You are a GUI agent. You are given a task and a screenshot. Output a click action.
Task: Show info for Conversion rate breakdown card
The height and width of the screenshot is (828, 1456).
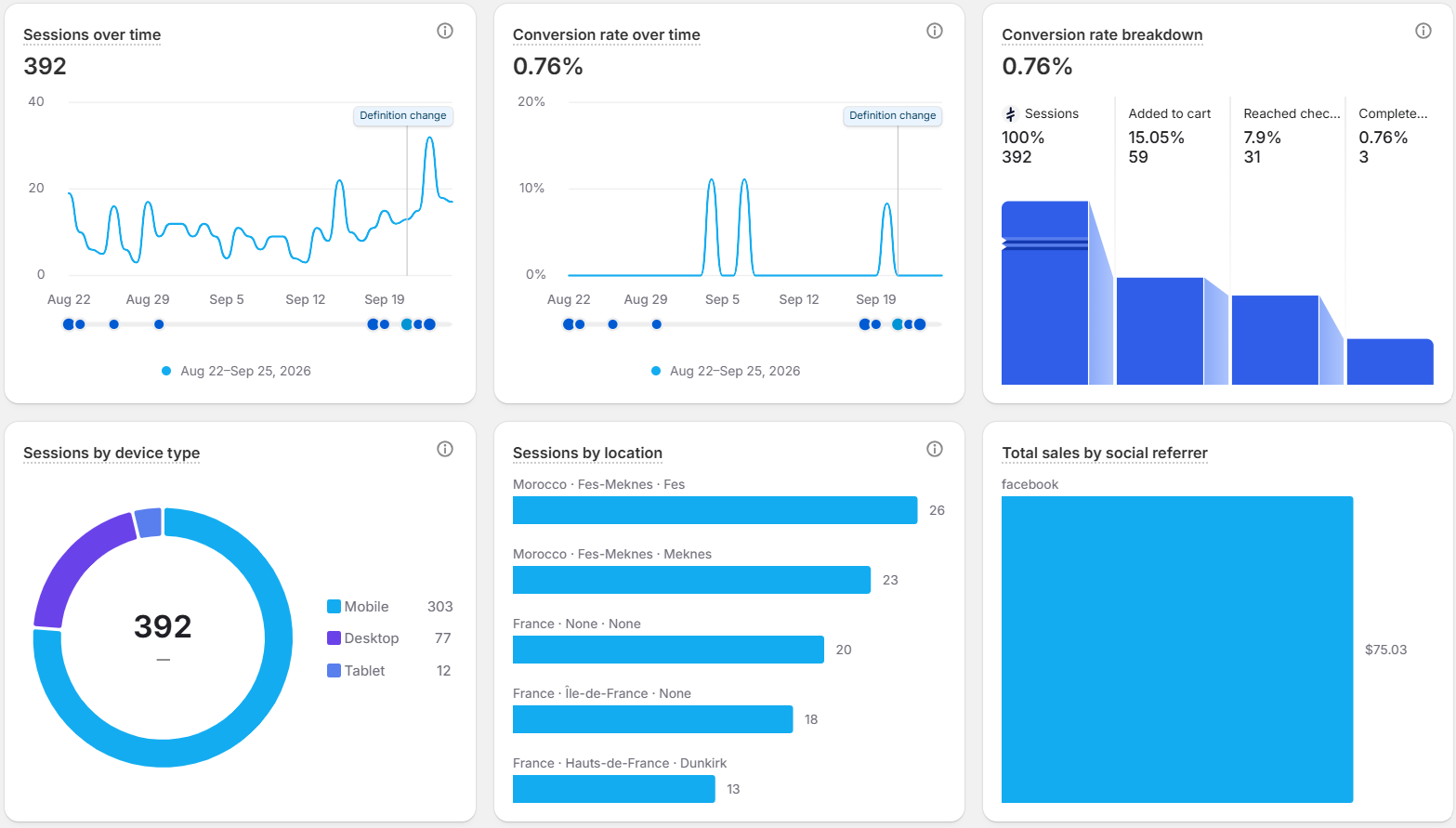tap(1423, 31)
